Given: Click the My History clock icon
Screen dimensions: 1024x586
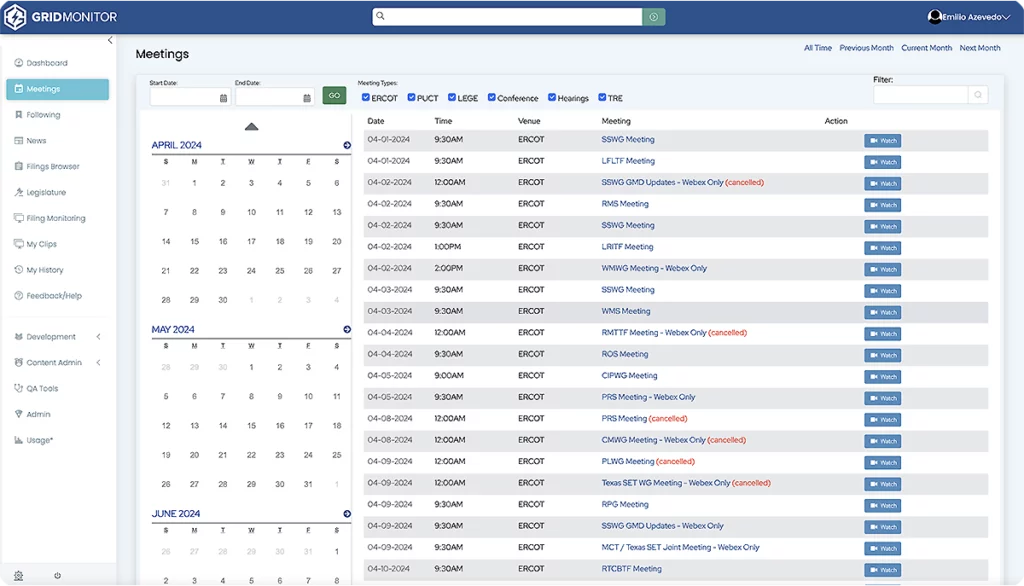Looking at the screenshot, I should [18, 270].
